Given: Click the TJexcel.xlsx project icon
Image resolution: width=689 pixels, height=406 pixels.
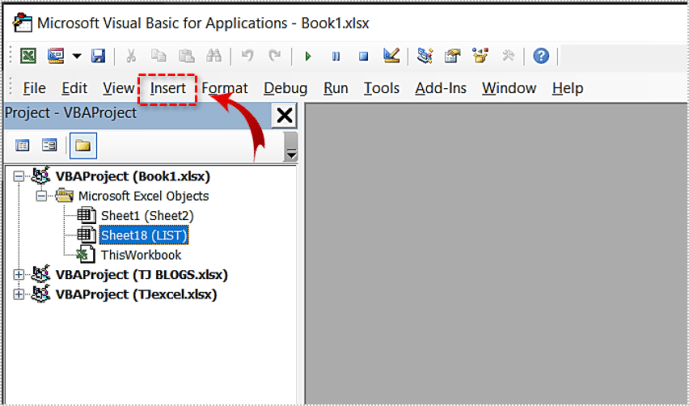Looking at the screenshot, I should [x=41, y=294].
